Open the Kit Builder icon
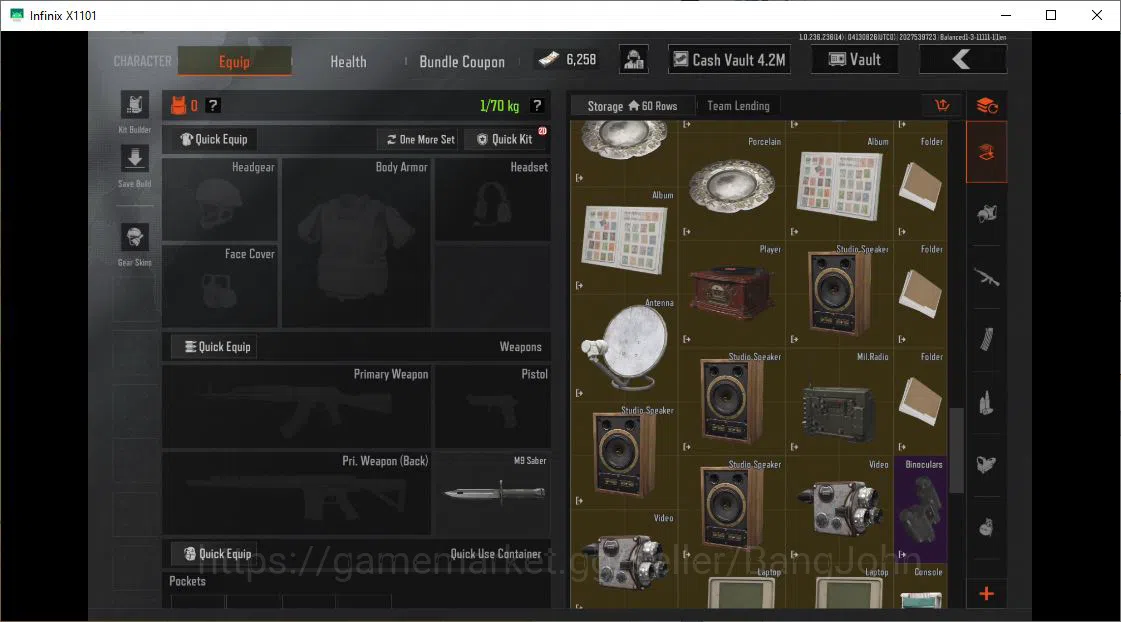 134,105
